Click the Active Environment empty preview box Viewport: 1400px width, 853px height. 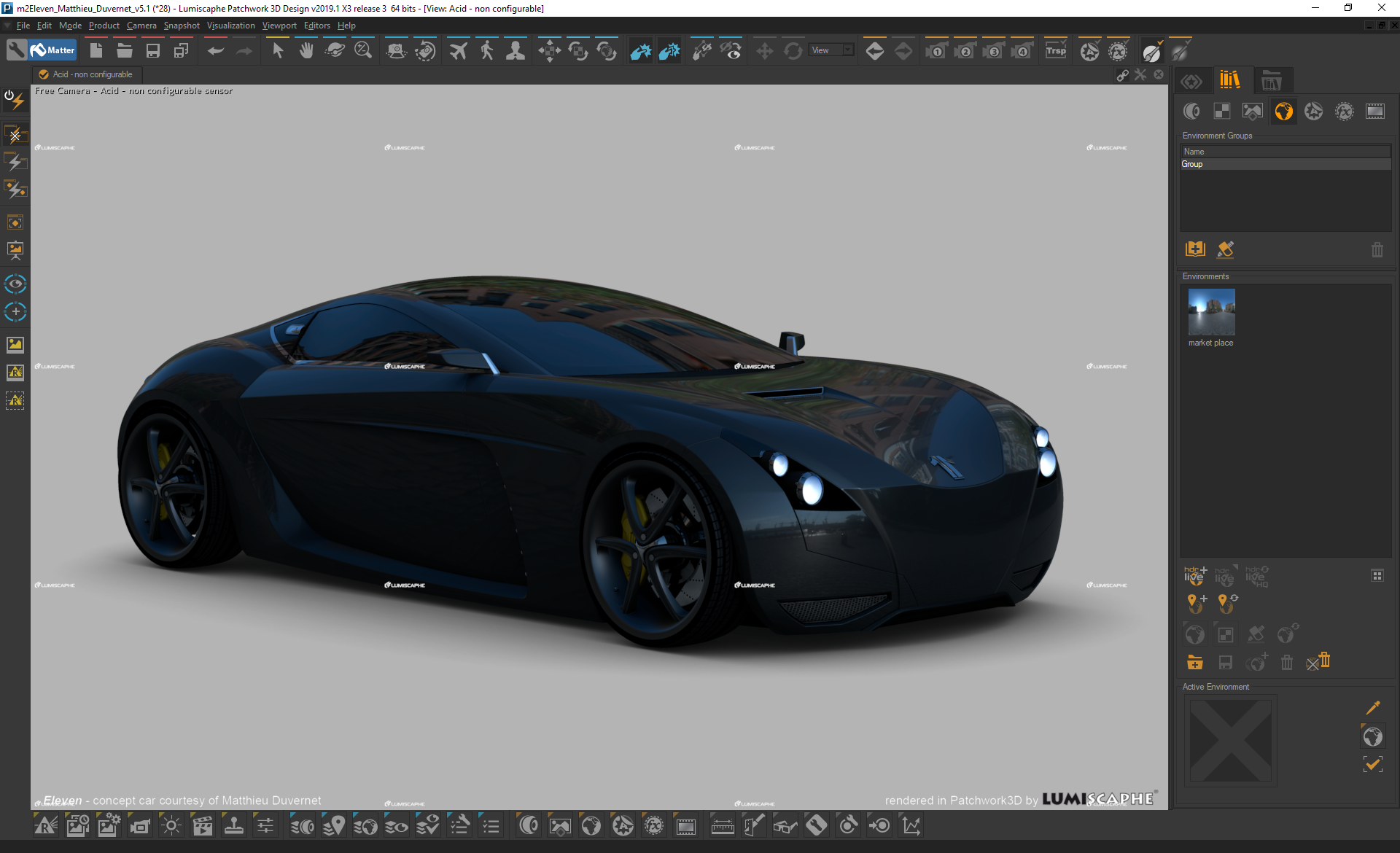pos(1231,741)
